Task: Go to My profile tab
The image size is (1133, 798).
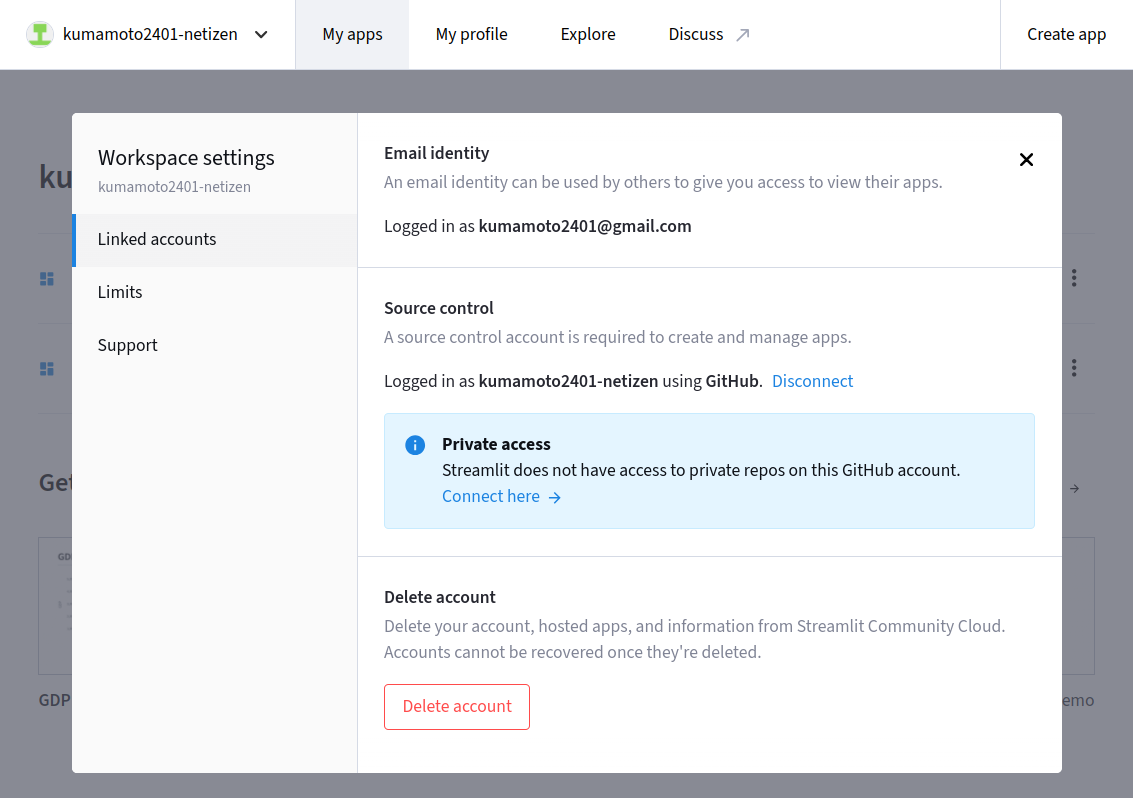Action: [471, 35]
